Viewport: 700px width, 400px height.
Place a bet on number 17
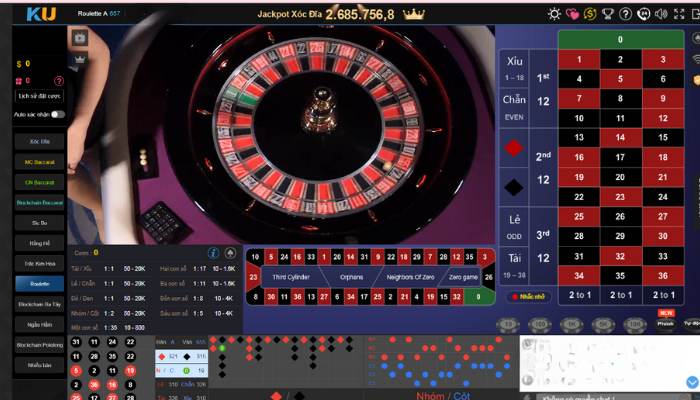pos(620,157)
